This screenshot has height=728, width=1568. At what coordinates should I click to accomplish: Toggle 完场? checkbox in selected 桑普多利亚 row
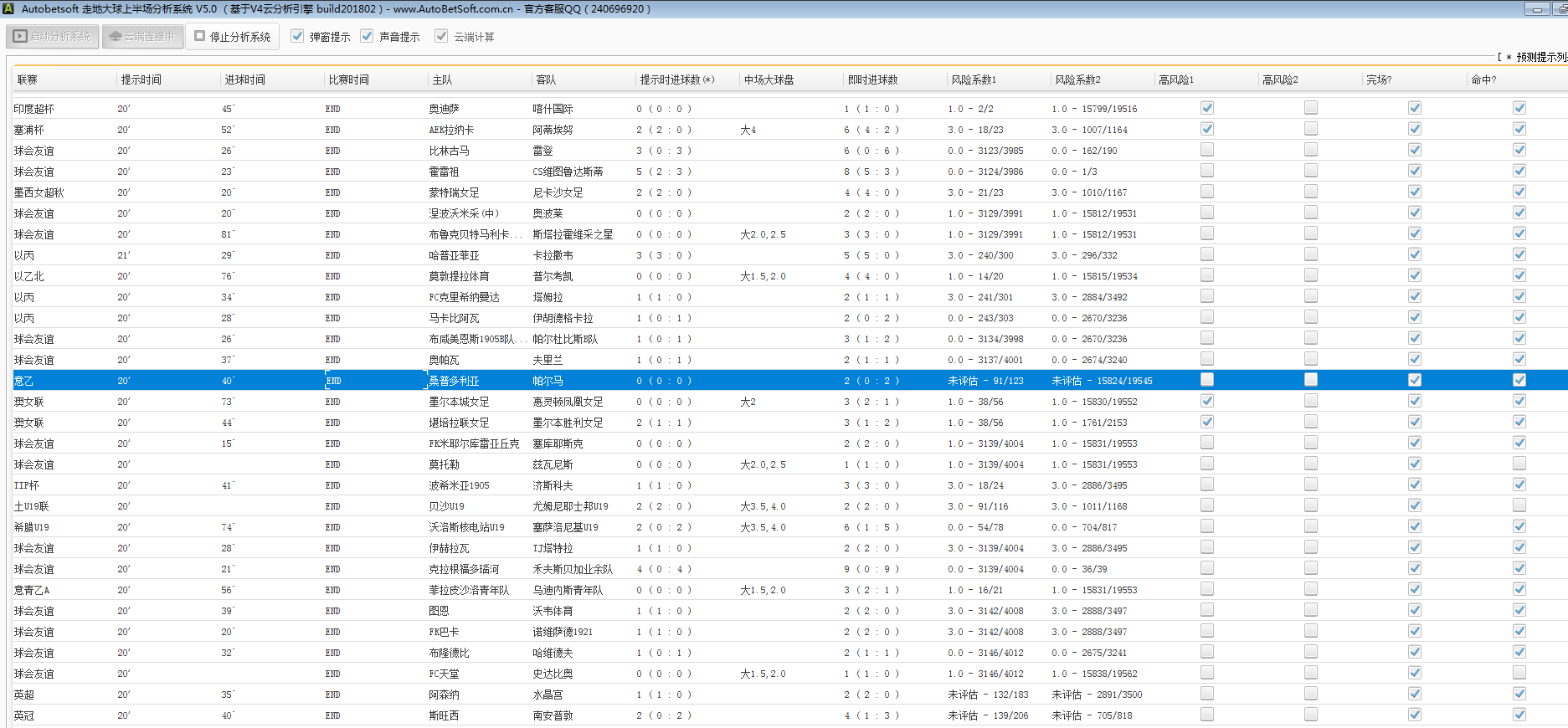coord(1414,380)
